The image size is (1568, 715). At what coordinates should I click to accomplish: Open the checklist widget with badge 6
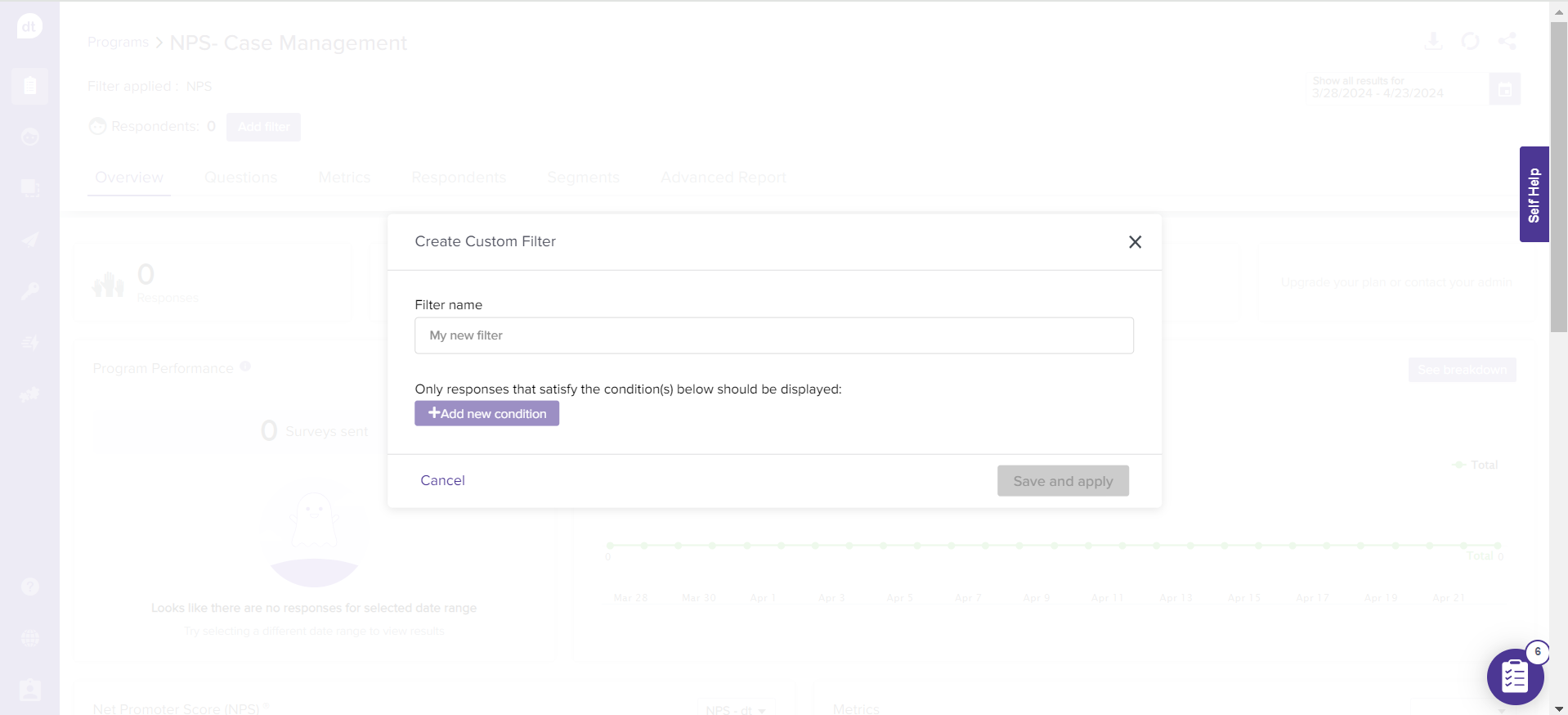(x=1514, y=677)
